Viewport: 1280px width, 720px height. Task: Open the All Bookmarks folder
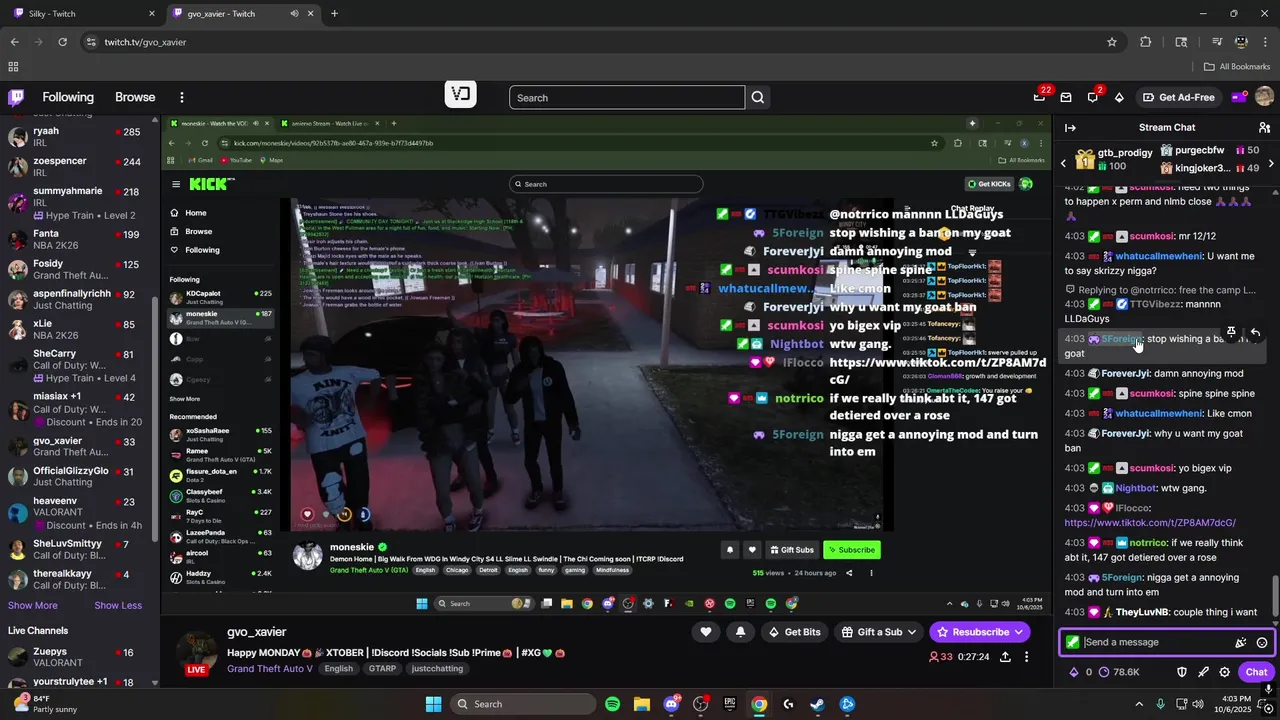(1237, 67)
